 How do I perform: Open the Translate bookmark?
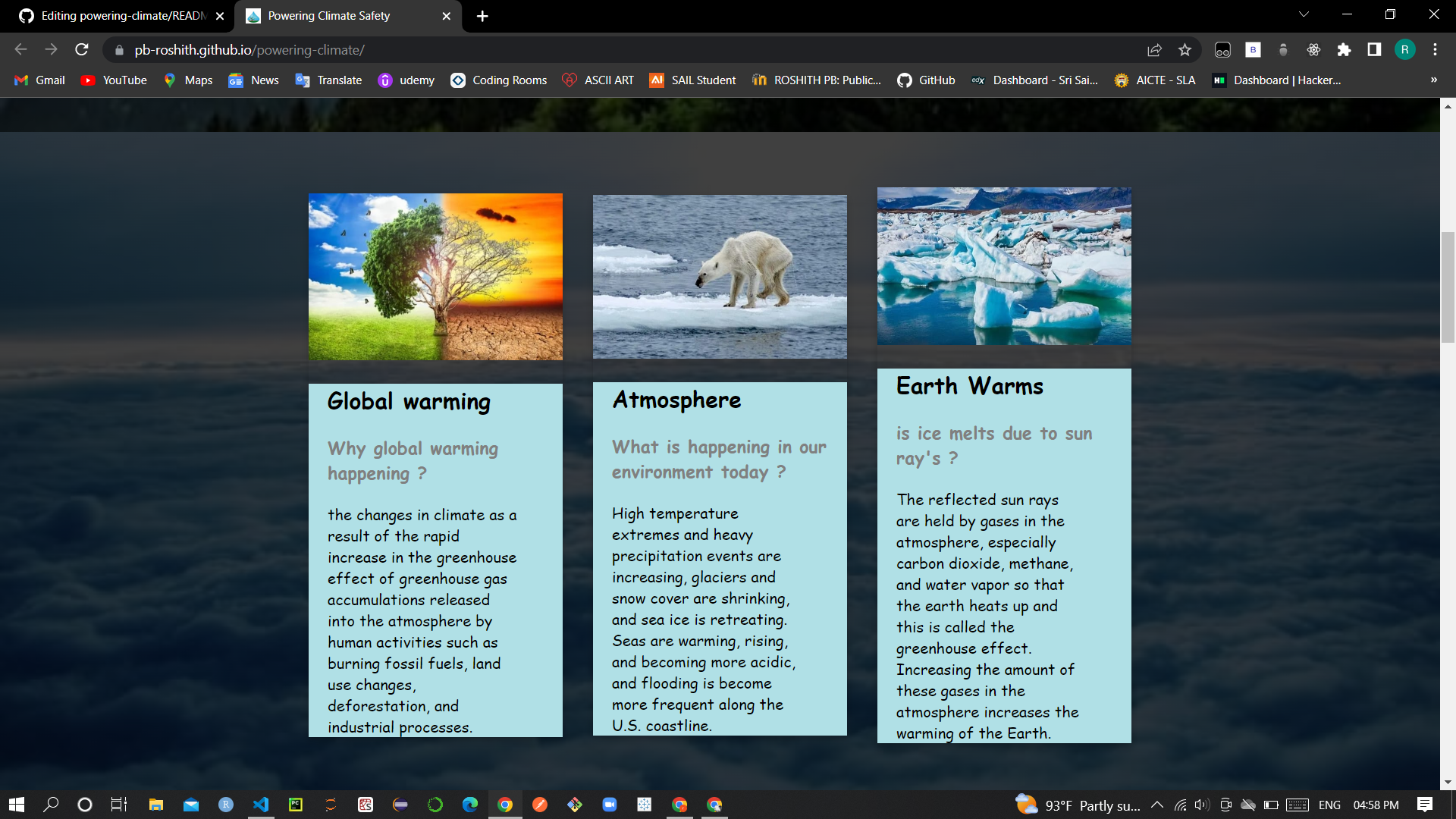pyautogui.click(x=328, y=80)
